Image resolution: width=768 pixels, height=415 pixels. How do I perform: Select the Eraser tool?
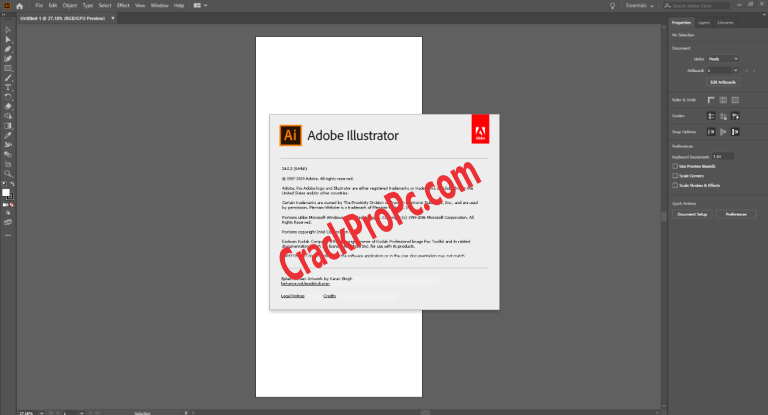coord(8,106)
